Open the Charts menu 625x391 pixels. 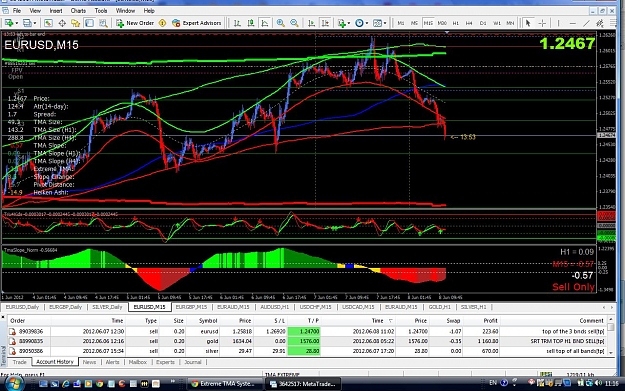pyautogui.click(x=78, y=11)
